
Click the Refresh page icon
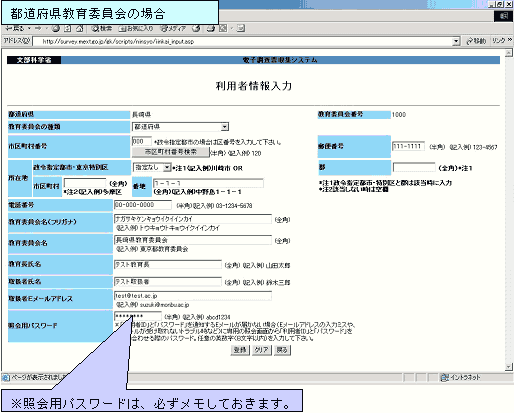pyautogui.click(x=67, y=29)
